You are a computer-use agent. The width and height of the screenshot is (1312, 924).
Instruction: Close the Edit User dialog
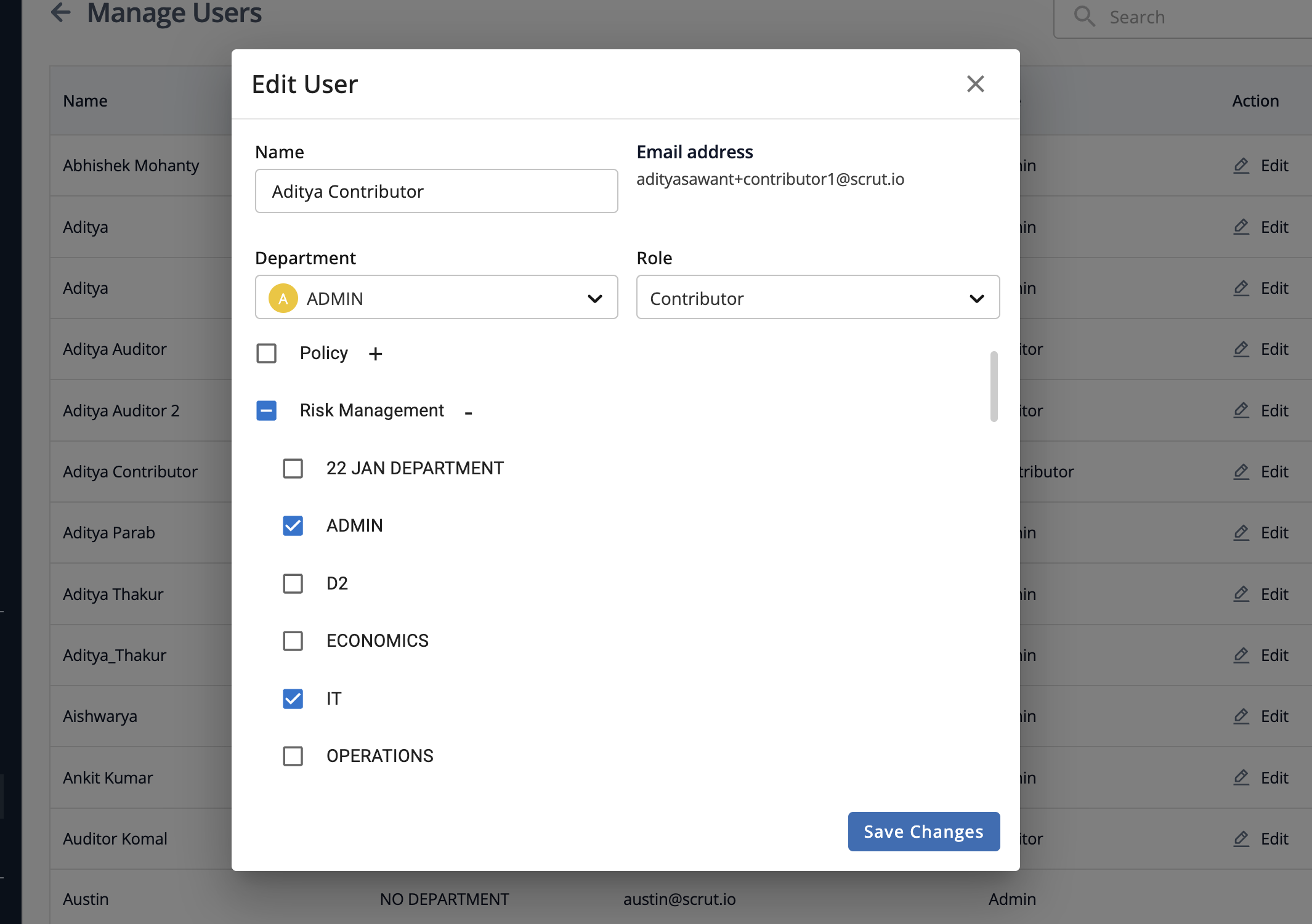pos(975,84)
